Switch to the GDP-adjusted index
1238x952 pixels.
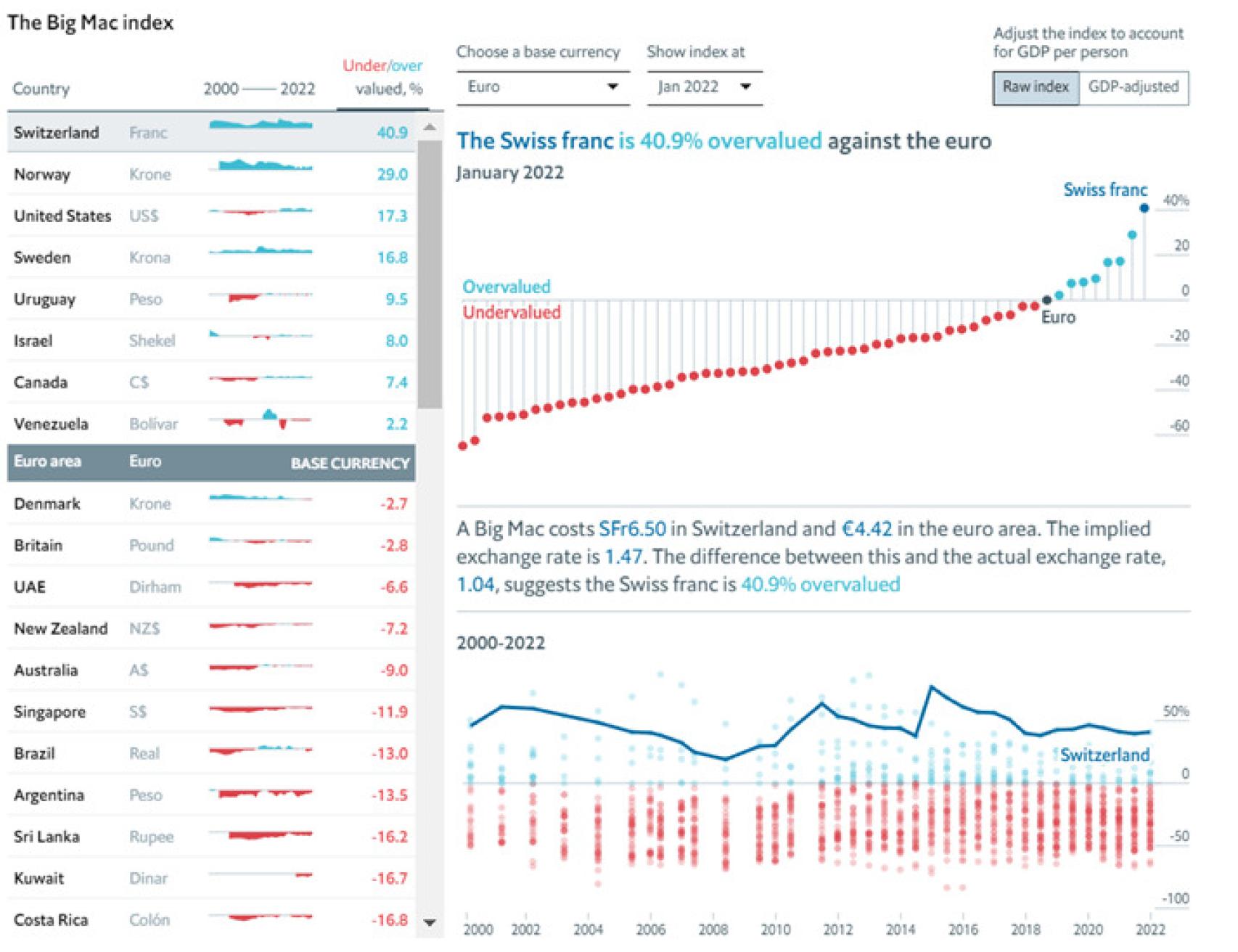1133,87
